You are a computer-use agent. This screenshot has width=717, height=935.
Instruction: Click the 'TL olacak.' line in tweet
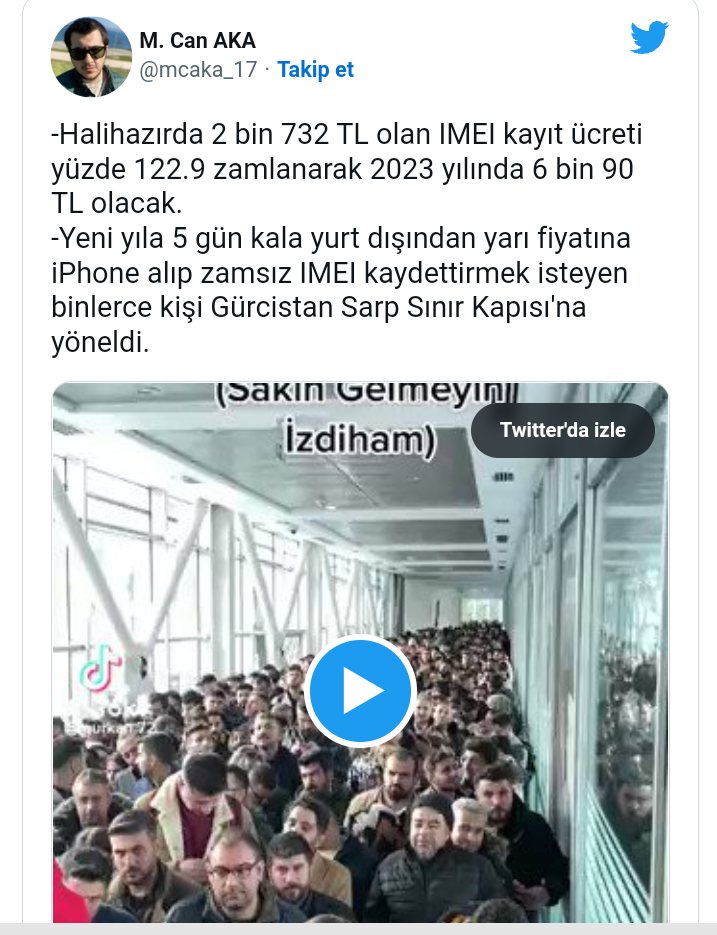116,203
